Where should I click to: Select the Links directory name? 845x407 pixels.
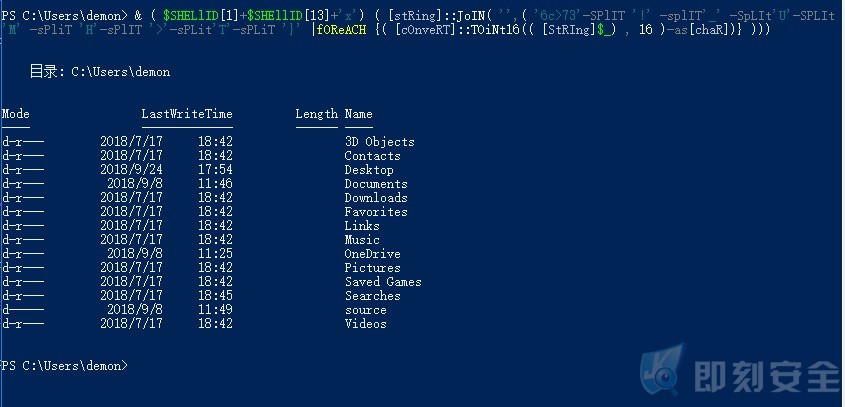[x=362, y=226]
